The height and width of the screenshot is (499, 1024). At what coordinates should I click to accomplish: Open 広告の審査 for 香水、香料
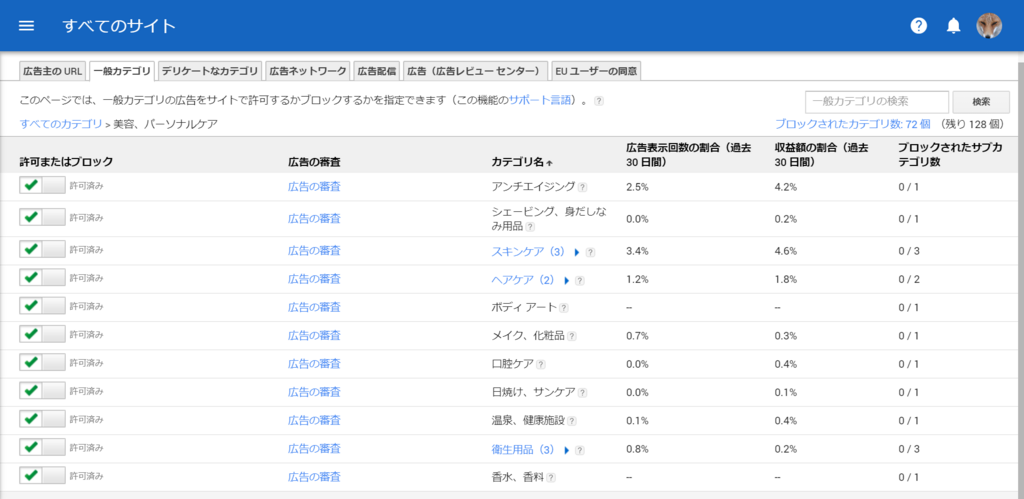[314, 477]
